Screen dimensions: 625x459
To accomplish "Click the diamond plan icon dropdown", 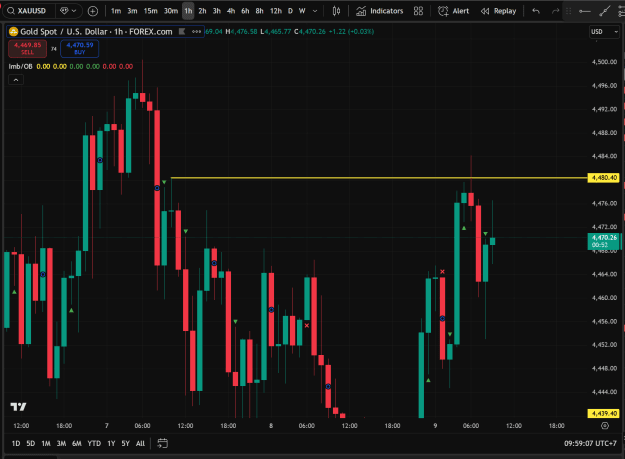I will 68,11.
